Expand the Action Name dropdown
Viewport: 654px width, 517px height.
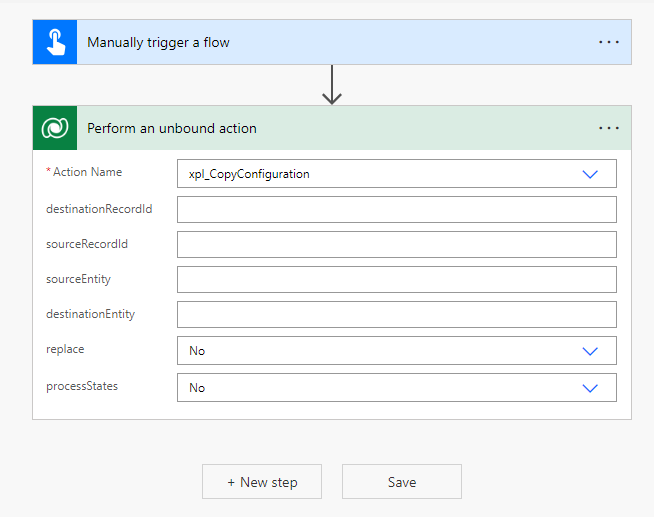click(590, 174)
